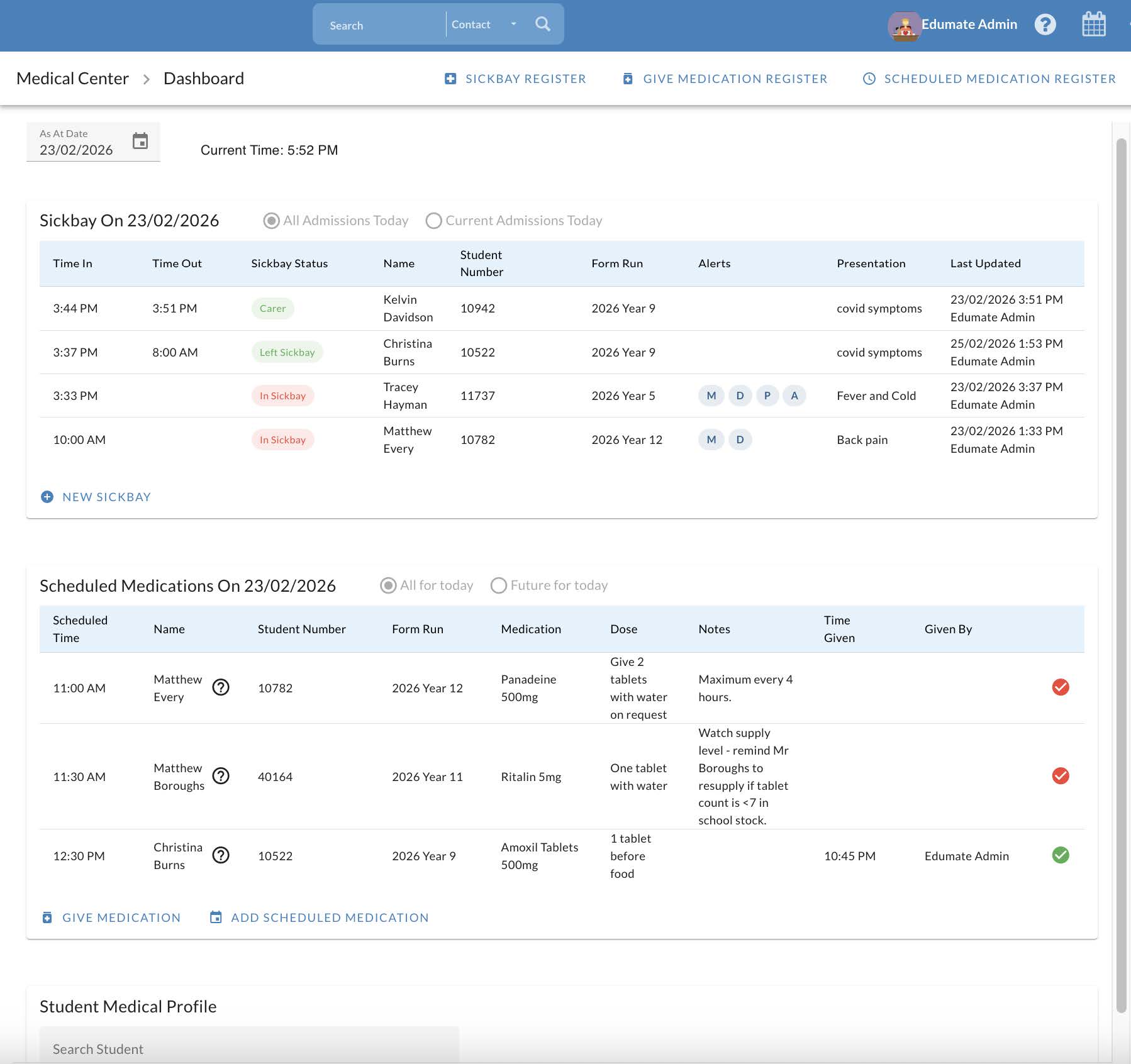Click the search magnifying glass icon
1131x1064 pixels.
542,25
